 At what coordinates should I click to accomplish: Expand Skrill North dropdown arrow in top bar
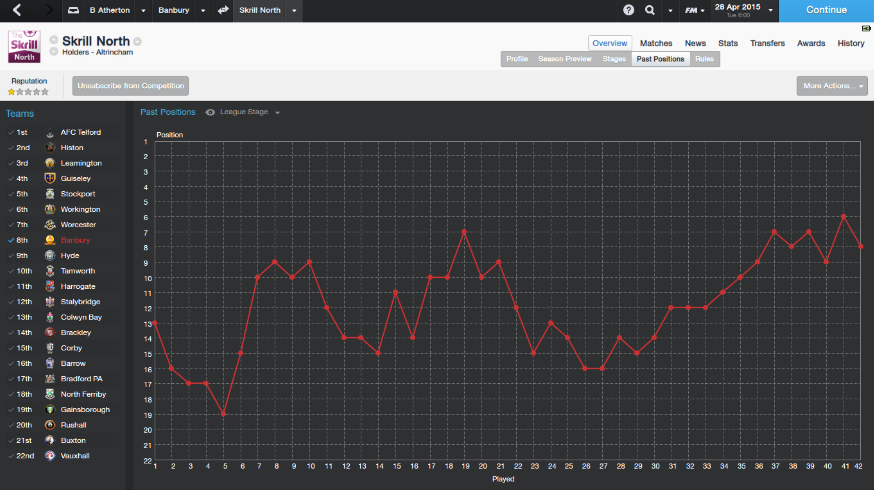coord(294,11)
